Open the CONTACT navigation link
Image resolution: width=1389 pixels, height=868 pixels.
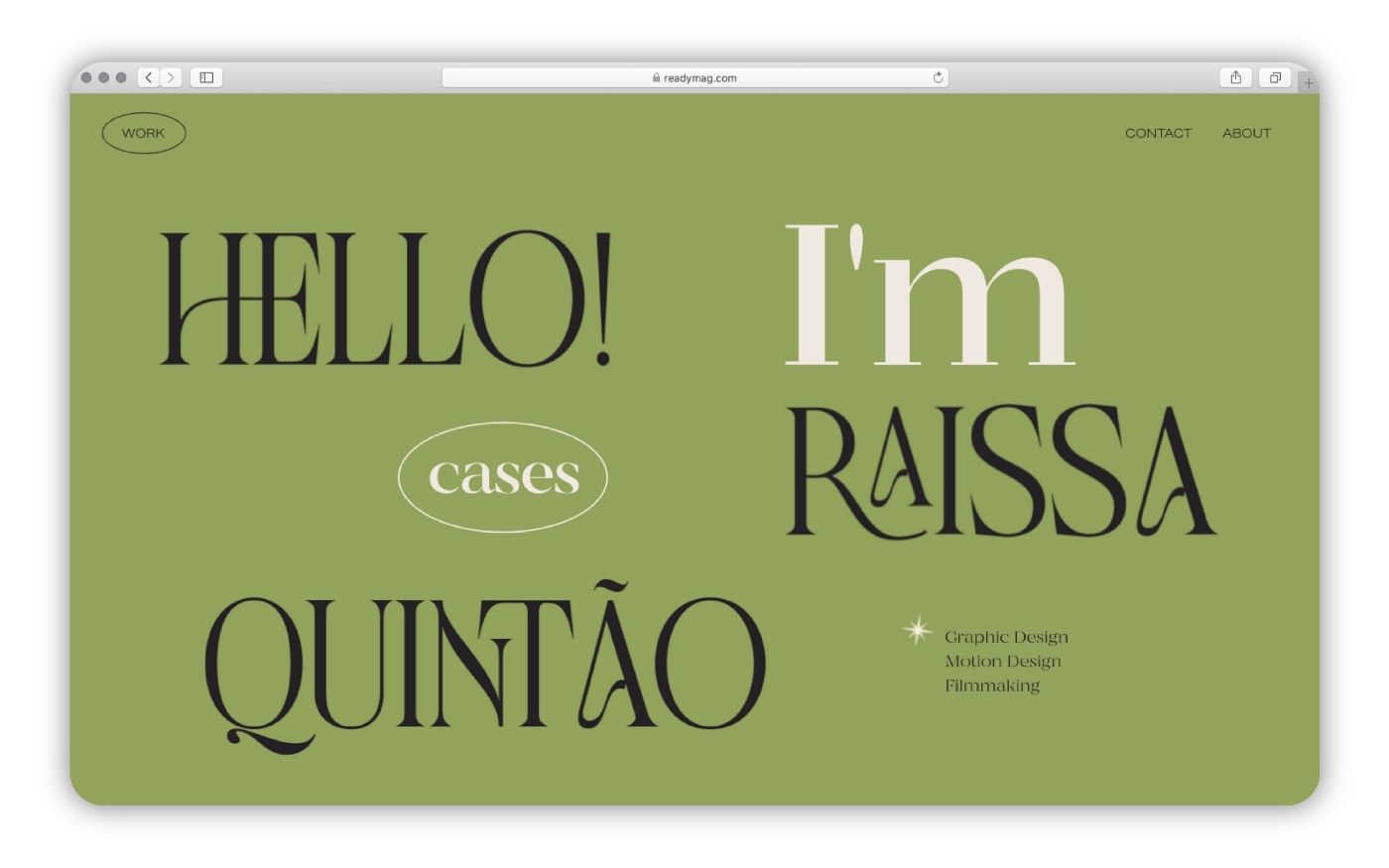(x=1158, y=133)
